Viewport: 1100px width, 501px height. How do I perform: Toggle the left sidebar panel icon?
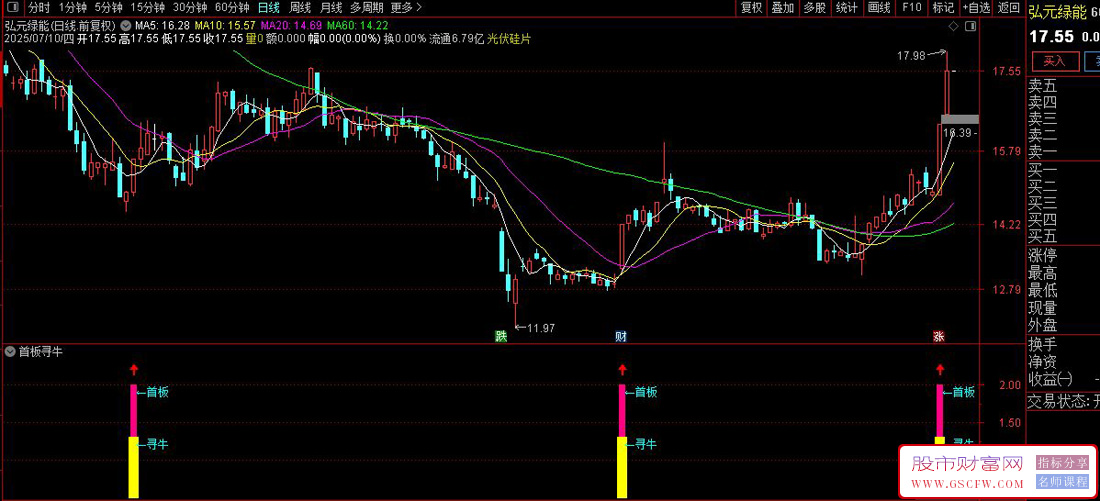point(13,8)
